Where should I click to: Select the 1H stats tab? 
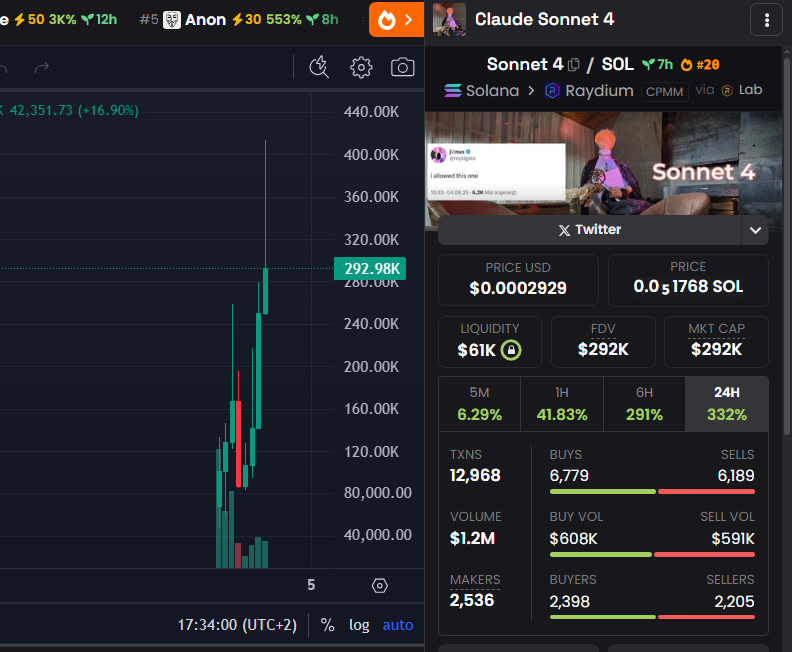click(562, 404)
